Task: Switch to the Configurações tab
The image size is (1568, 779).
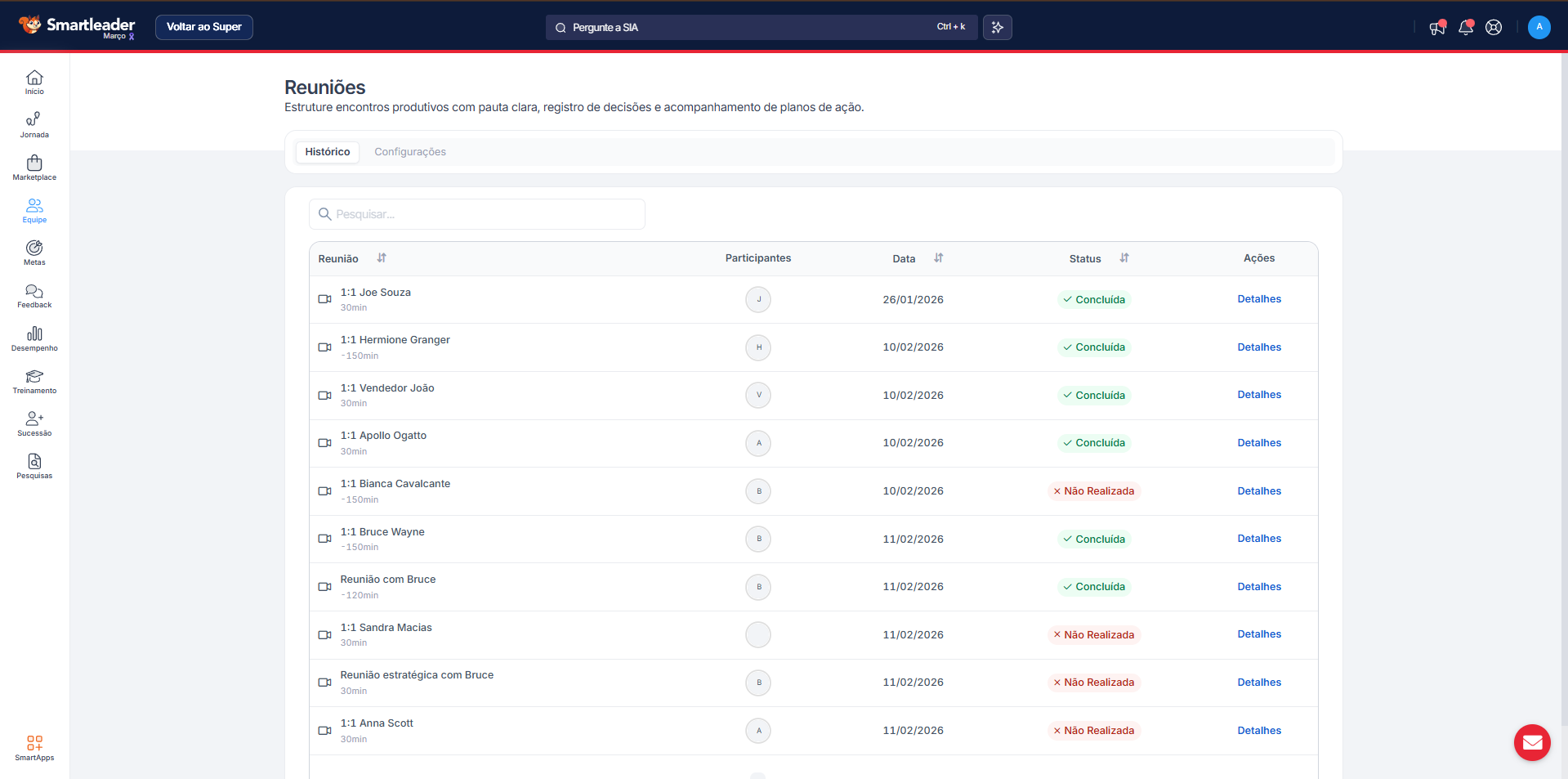Action: (410, 152)
